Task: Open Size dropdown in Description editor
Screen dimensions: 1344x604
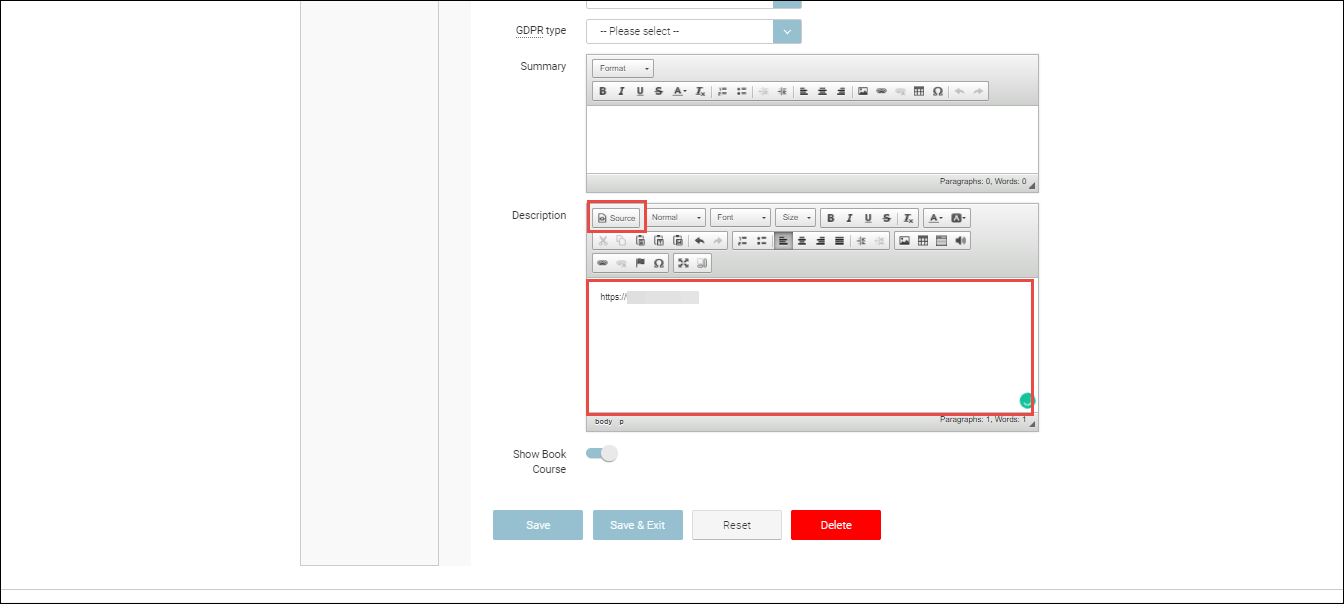Action: (x=795, y=218)
